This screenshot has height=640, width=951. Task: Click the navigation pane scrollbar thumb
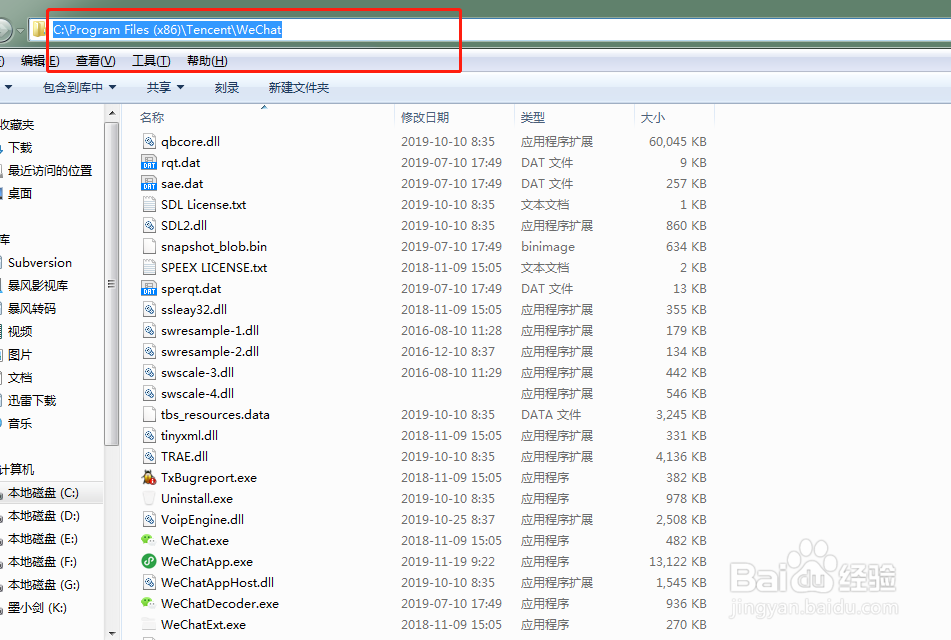tap(112, 284)
